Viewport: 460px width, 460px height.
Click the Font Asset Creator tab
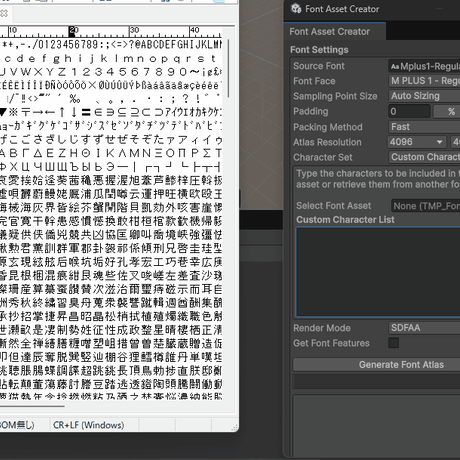click(x=335, y=32)
